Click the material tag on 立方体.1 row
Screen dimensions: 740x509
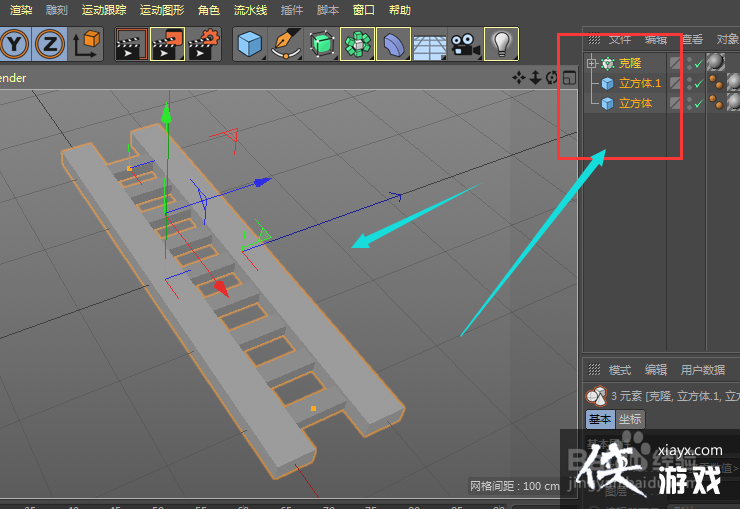pos(734,82)
